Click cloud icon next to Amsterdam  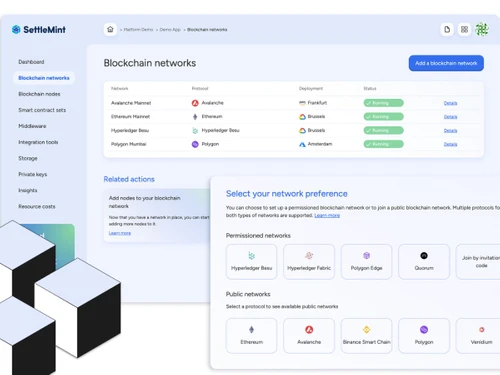pyautogui.click(x=302, y=144)
